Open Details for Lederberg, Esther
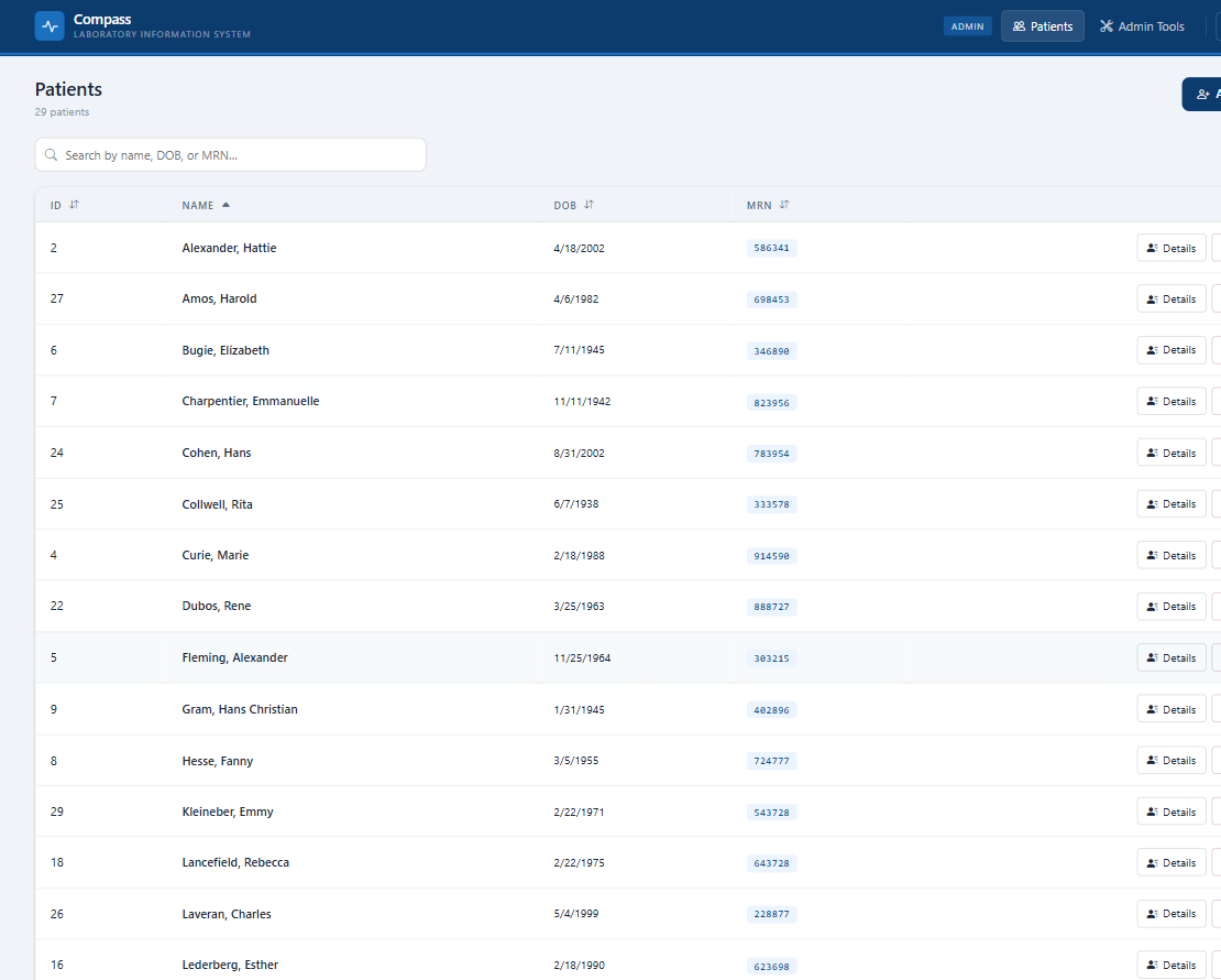Image resolution: width=1221 pixels, height=980 pixels. [x=1171, y=965]
